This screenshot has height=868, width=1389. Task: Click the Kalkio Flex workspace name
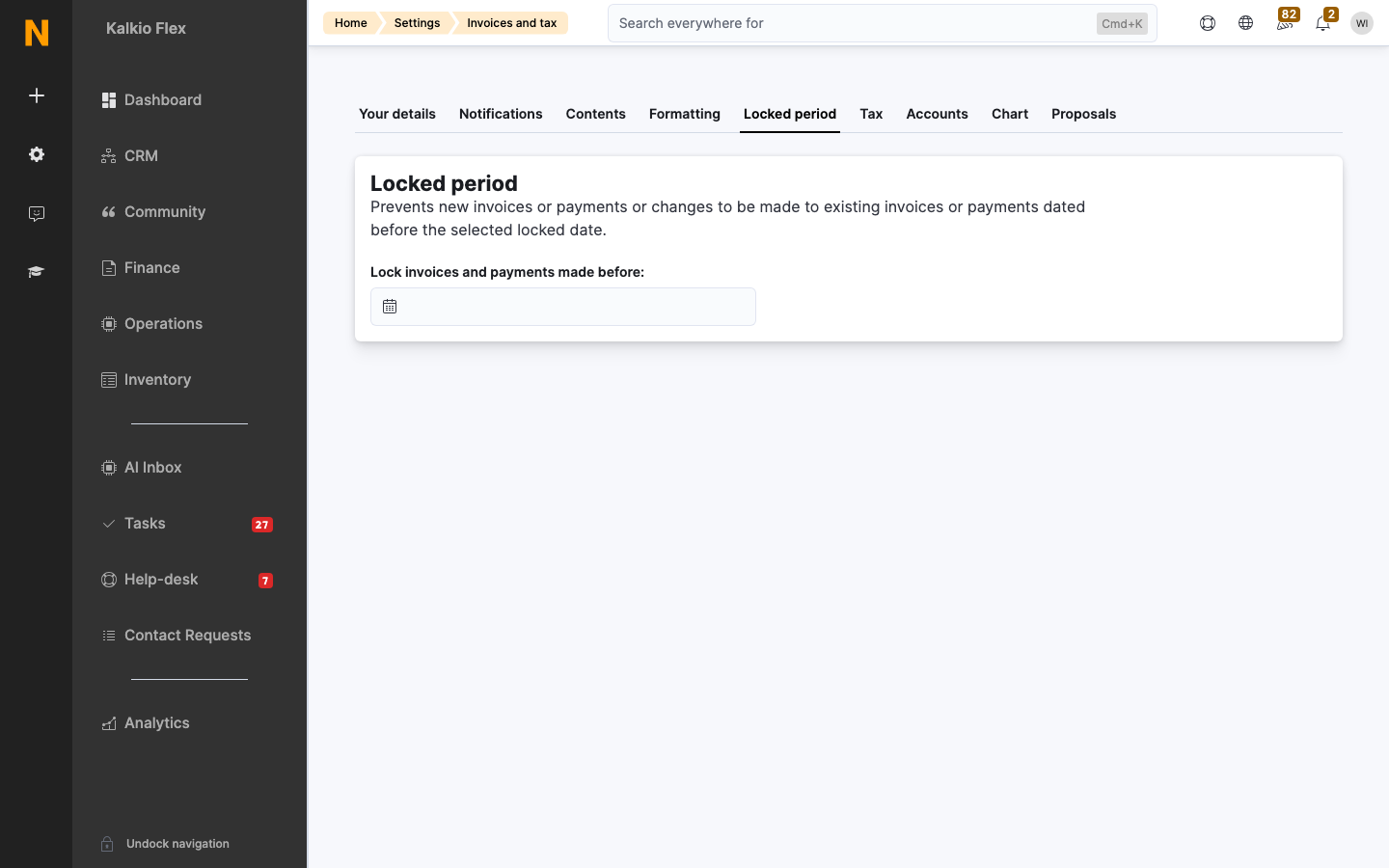tap(146, 29)
